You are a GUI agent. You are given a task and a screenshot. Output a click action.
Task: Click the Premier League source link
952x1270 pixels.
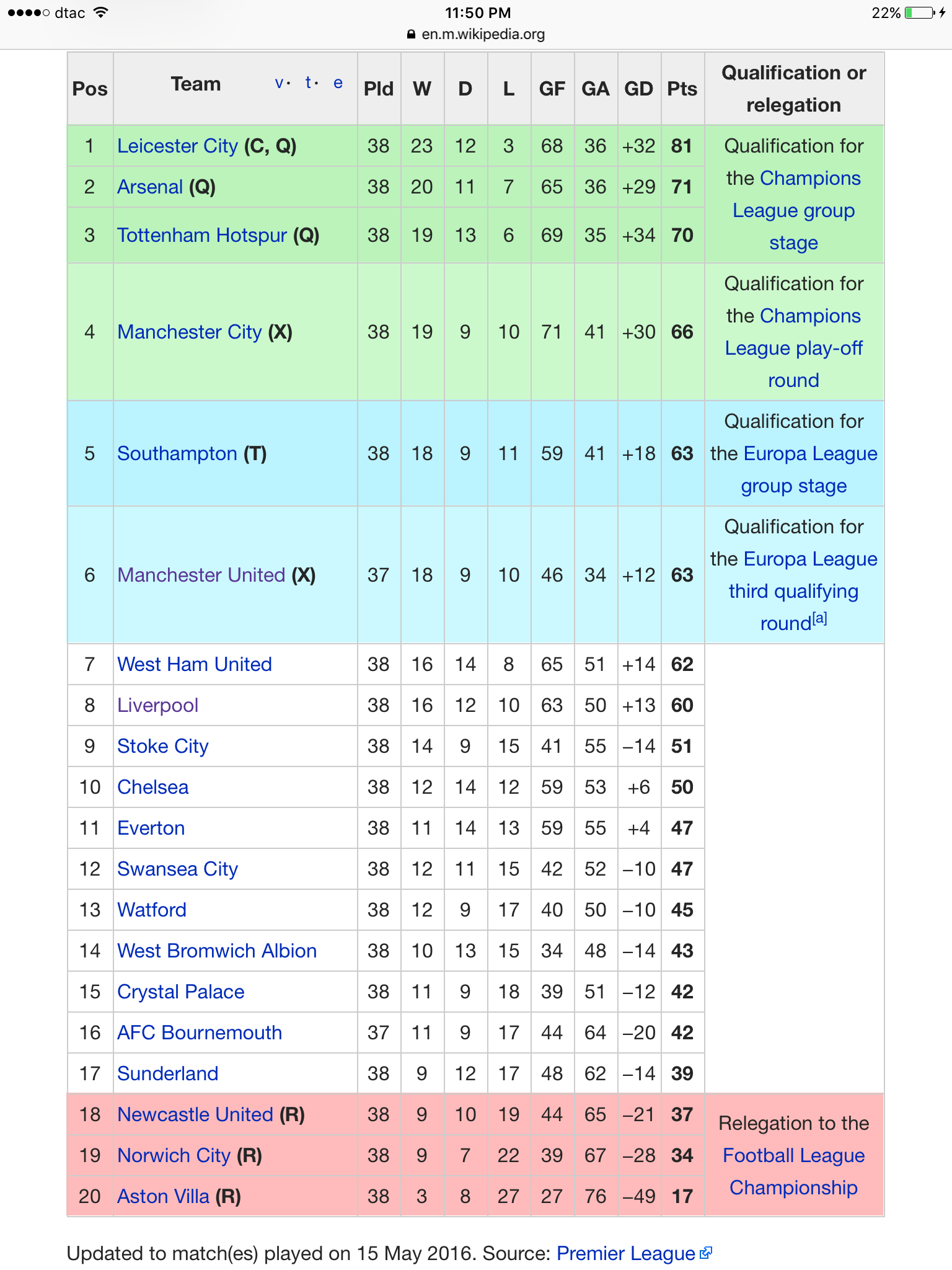tap(625, 1253)
